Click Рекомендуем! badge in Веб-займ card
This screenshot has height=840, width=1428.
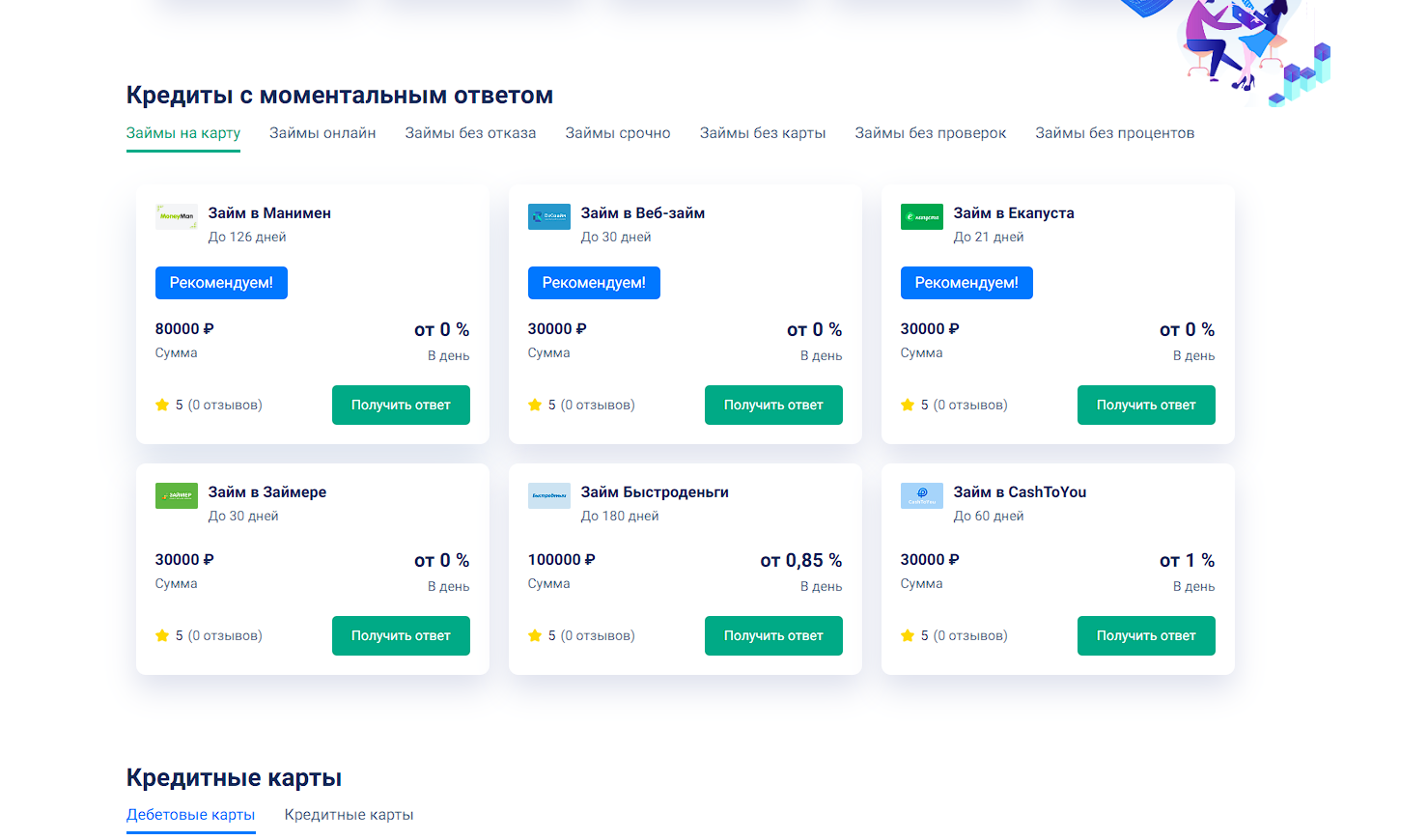[594, 283]
